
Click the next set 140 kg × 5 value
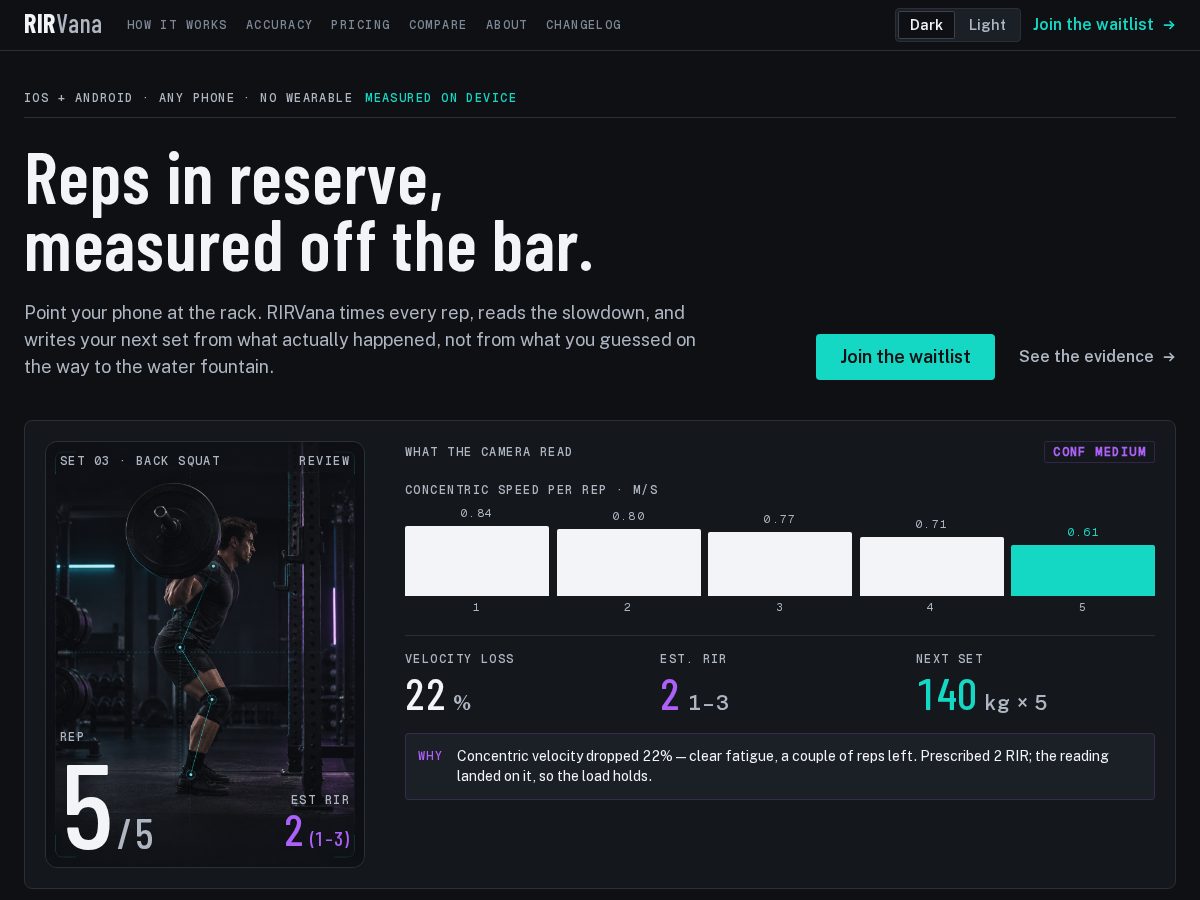982,696
